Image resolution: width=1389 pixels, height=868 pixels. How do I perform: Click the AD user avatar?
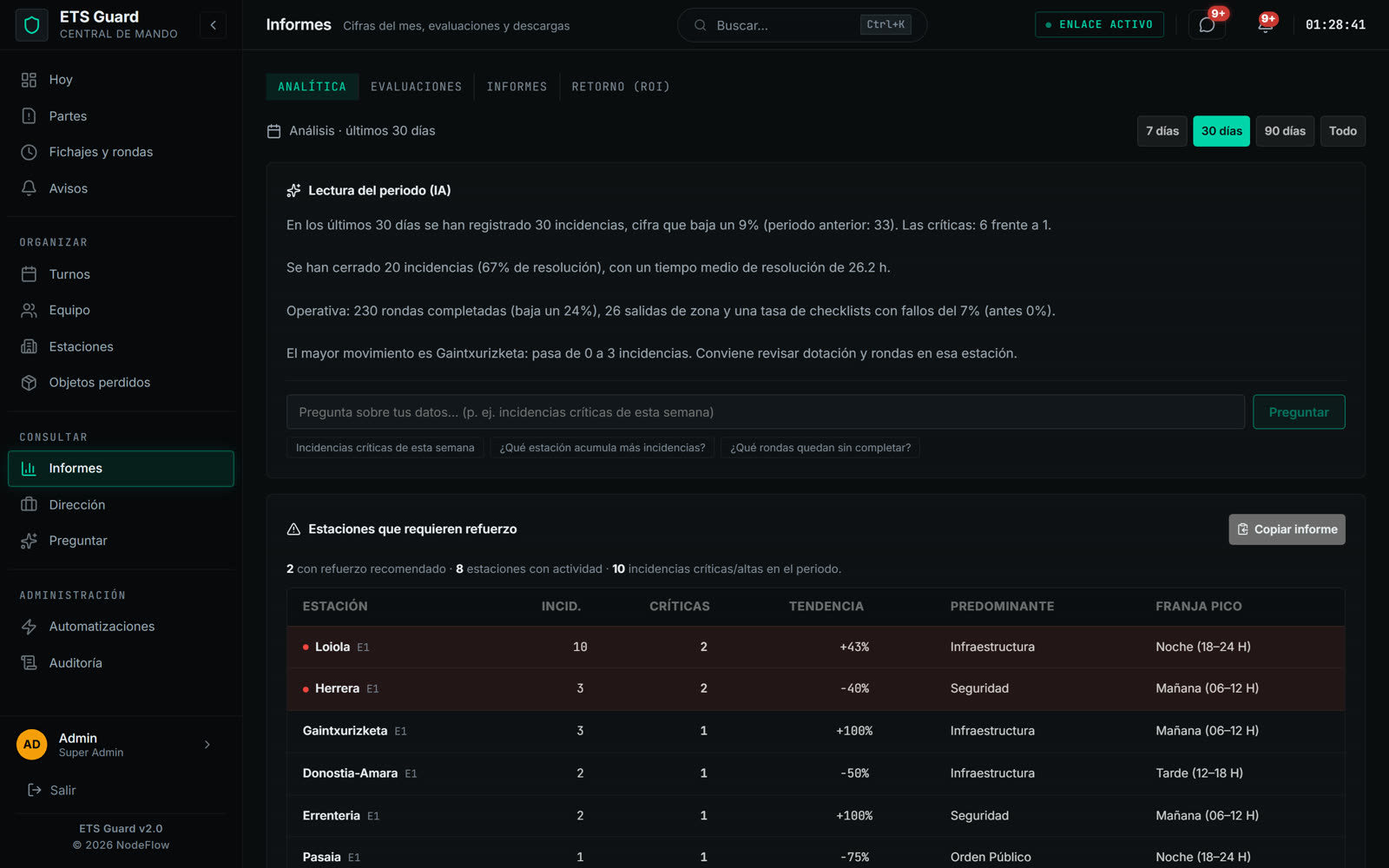(32, 745)
